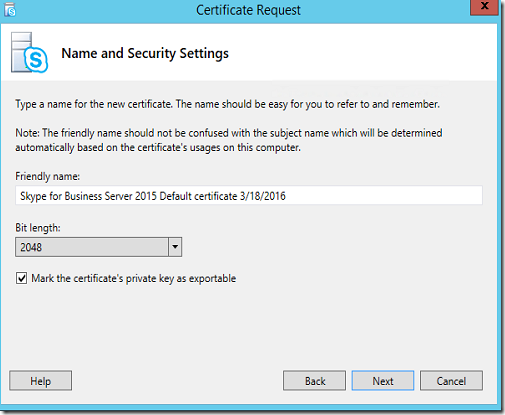Uncheck Mark the certificate's private key as exportable
The image size is (505, 415).
click(22, 278)
